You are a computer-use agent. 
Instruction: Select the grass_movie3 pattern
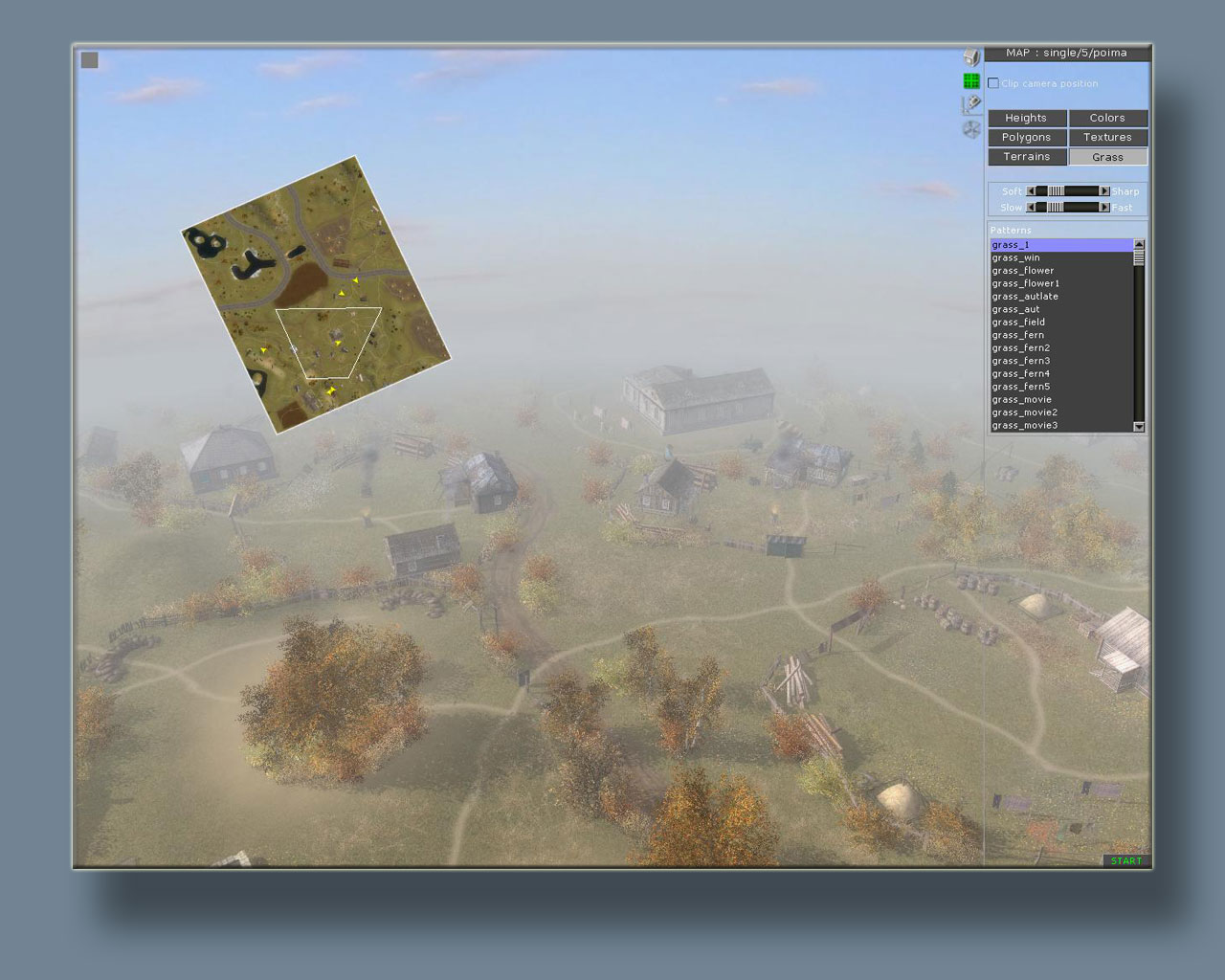[x=1061, y=426]
